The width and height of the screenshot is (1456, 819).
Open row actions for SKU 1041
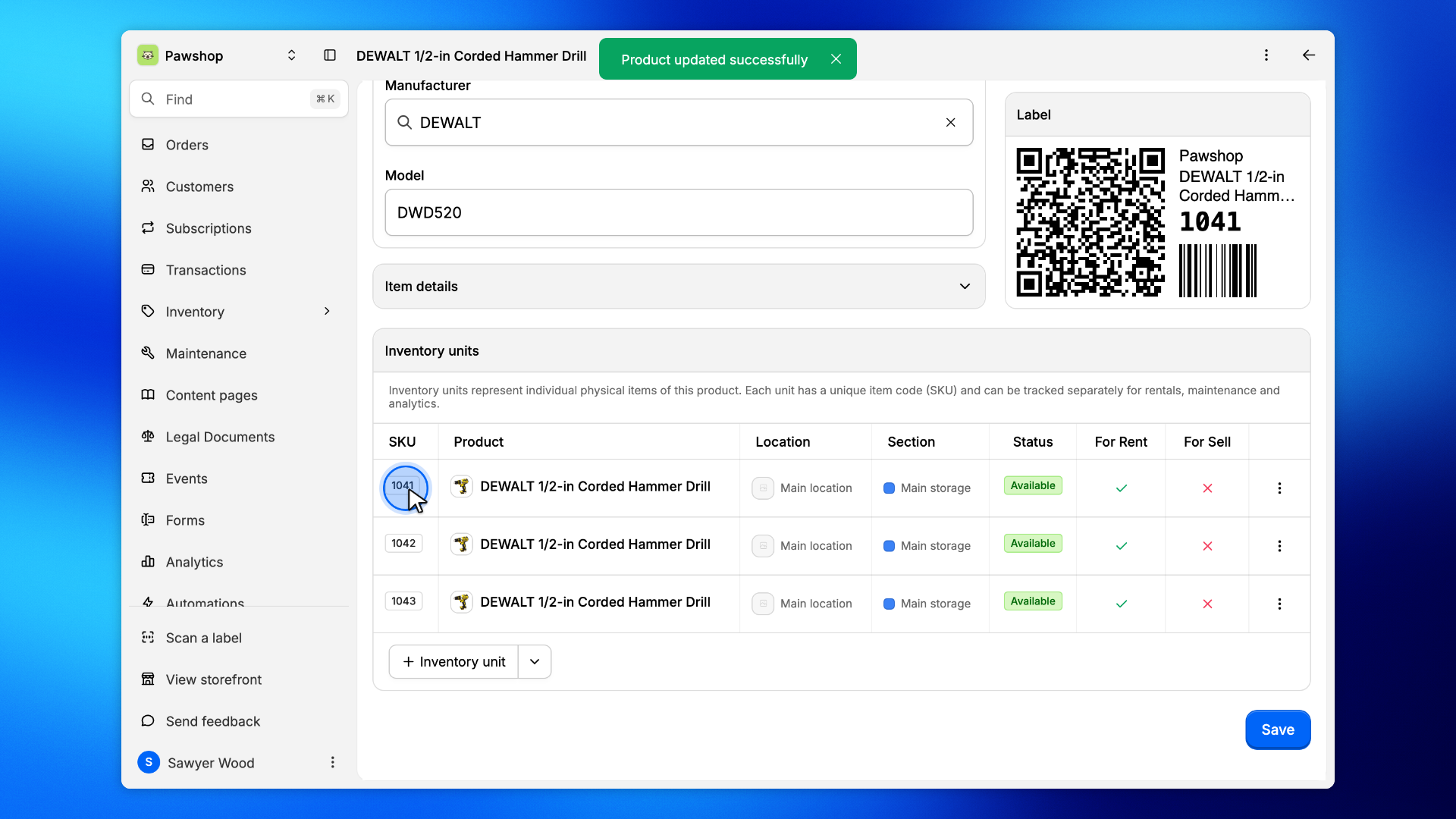pyautogui.click(x=1279, y=488)
